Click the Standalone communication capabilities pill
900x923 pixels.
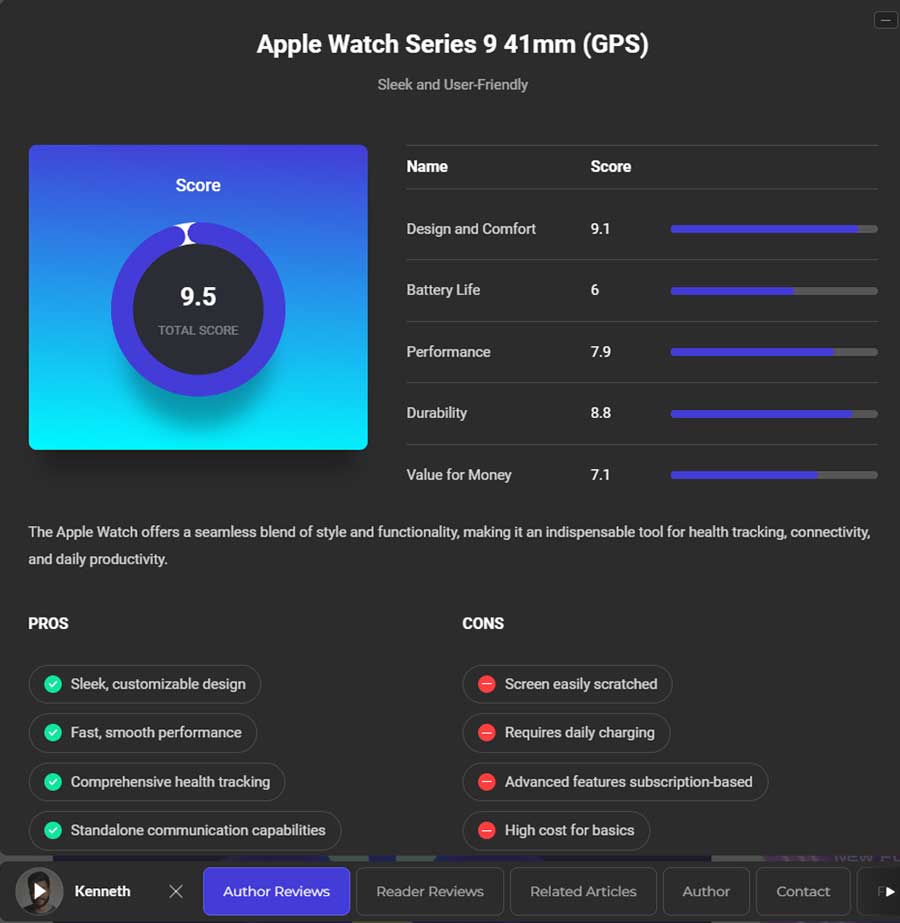(185, 830)
